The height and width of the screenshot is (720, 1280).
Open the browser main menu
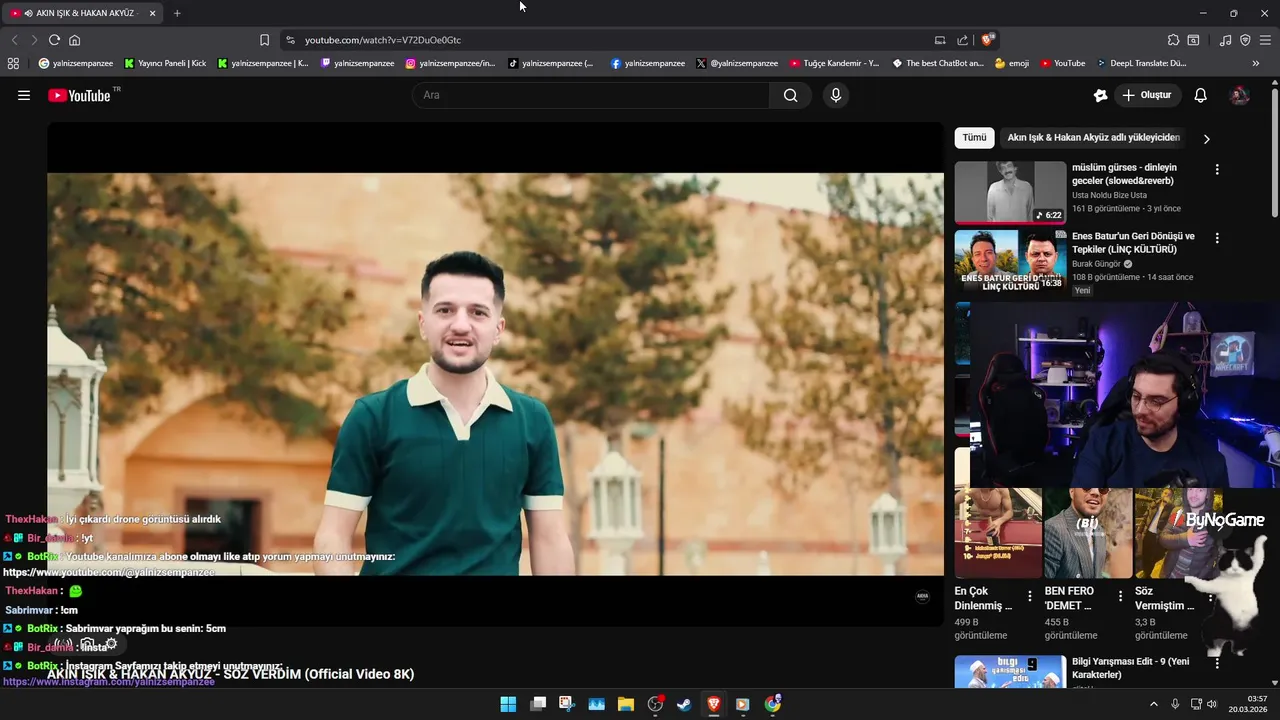tap(1266, 40)
